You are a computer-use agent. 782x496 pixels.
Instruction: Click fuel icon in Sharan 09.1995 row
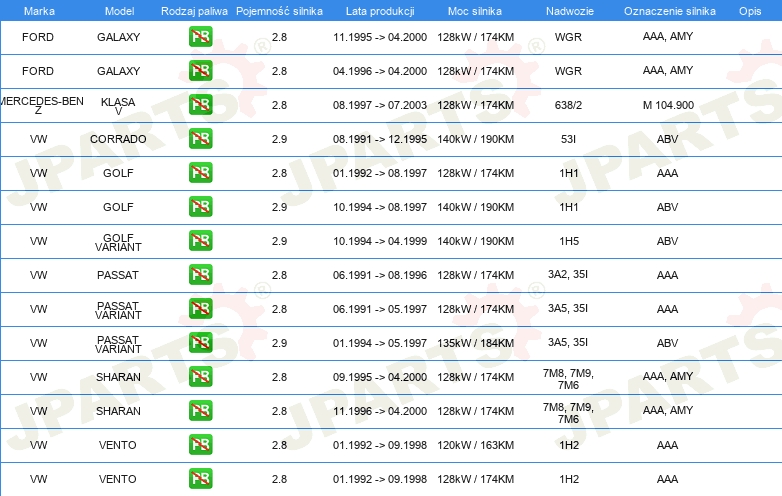tap(200, 377)
